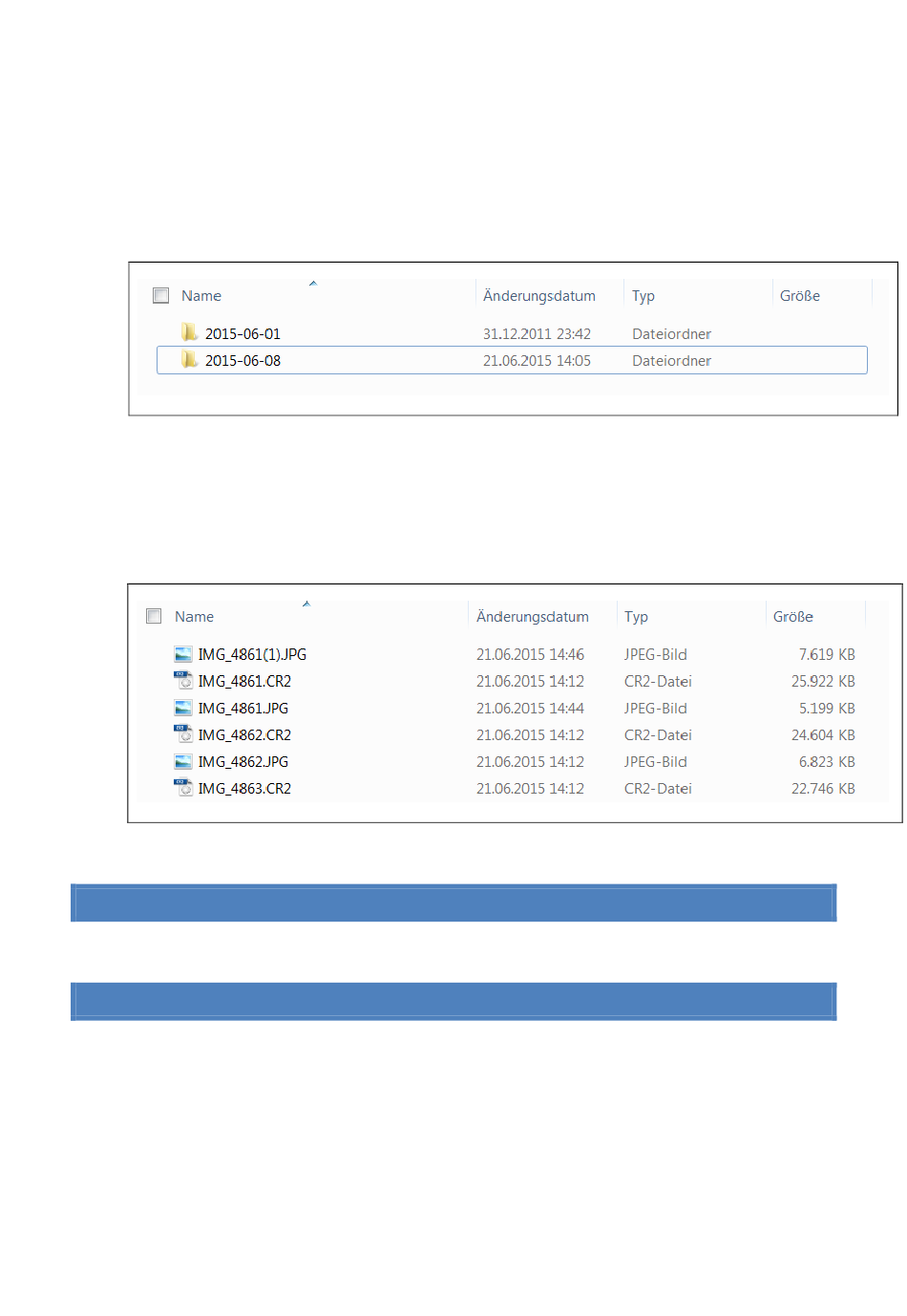Image resolution: width=907 pixels, height=1316 pixels.
Task: Click the size value 24.604 KB
Action: pos(823,734)
